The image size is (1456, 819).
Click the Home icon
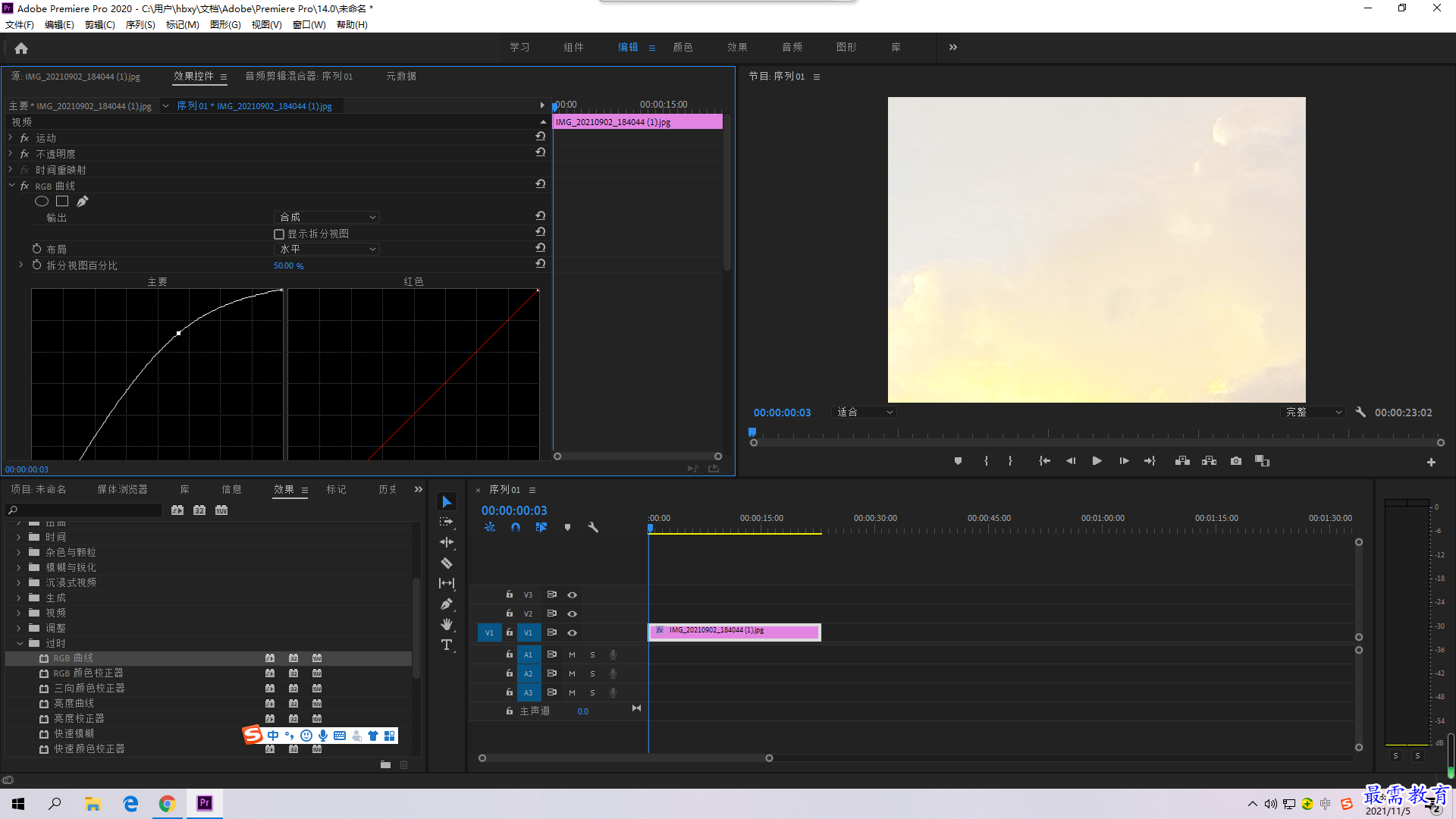click(21, 48)
